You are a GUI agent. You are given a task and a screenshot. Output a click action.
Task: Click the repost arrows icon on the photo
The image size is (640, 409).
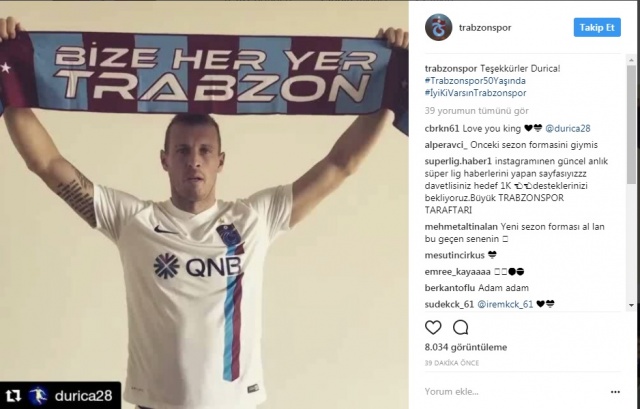coord(12,396)
